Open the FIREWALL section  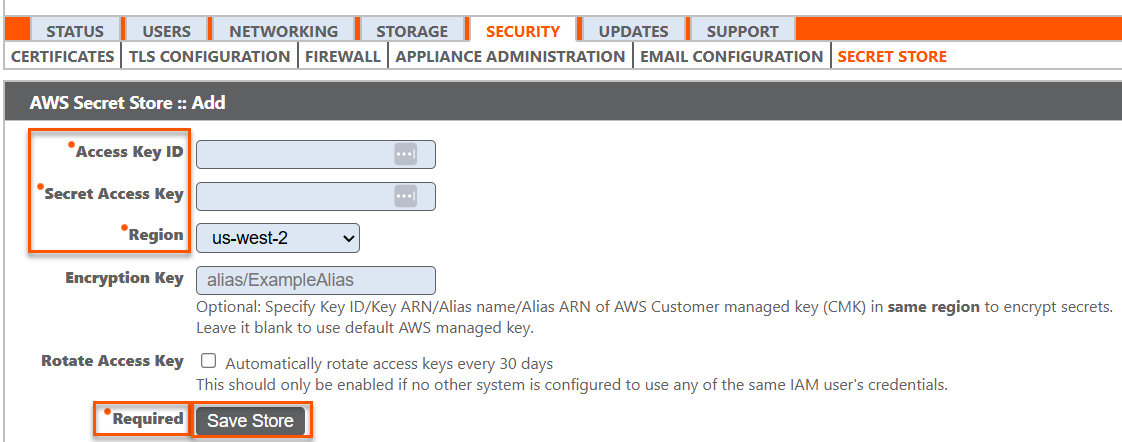click(343, 56)
